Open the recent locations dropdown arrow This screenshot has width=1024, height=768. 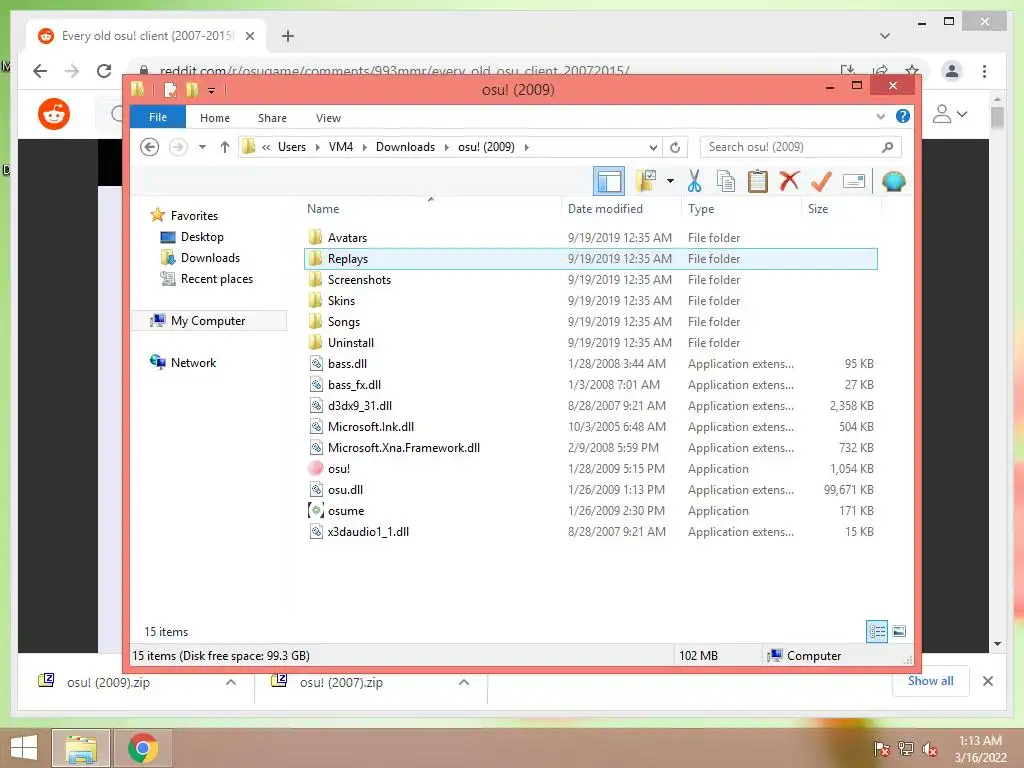point(202,147)
